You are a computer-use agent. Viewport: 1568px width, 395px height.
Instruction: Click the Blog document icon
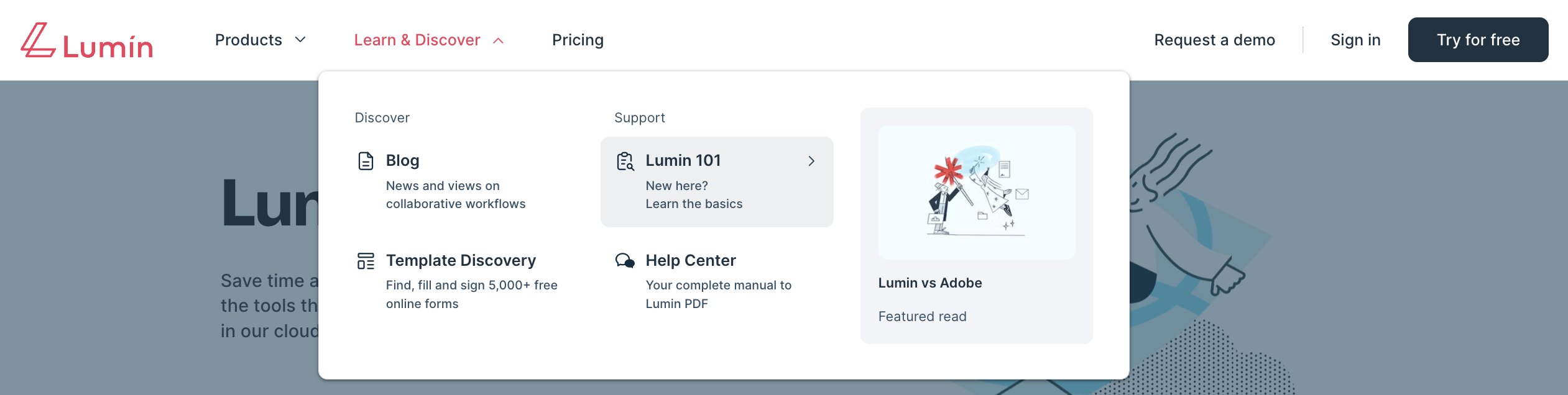point(366,161)
